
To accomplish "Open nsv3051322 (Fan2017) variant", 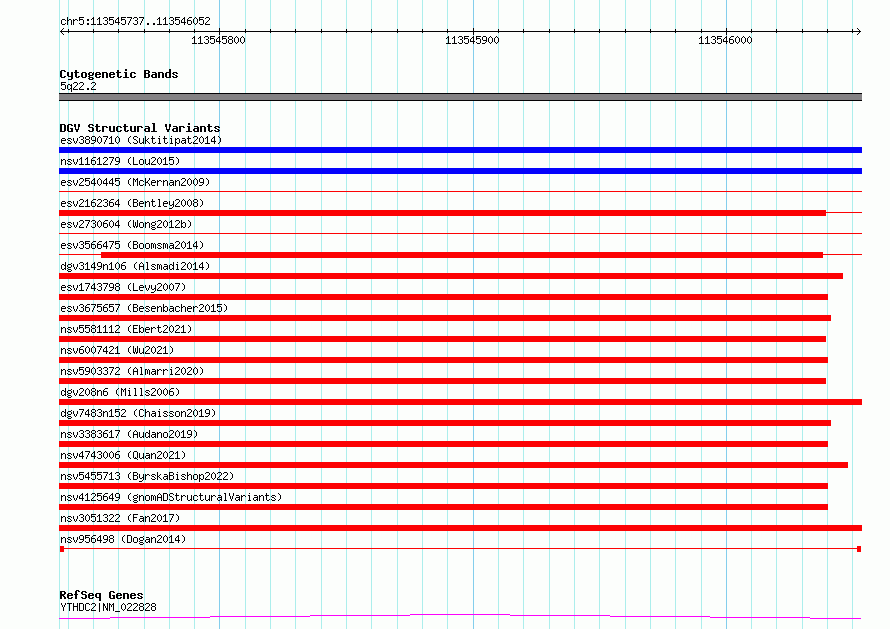I will pos(120,518).
